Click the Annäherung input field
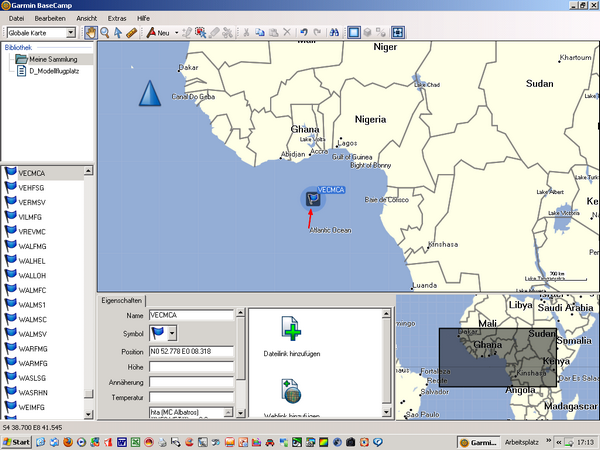Image resolution: width=600 pixels, height=450 pixels. (191, 382)
